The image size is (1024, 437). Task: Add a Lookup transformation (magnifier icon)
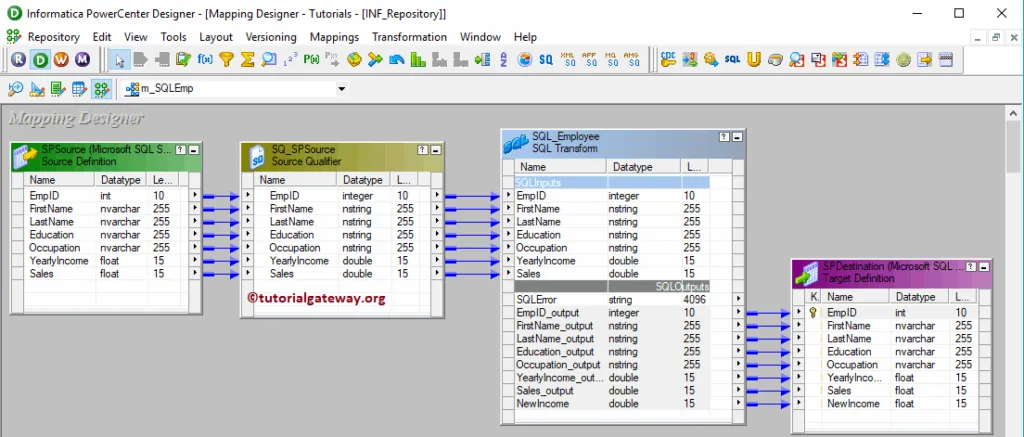[268, 60]
